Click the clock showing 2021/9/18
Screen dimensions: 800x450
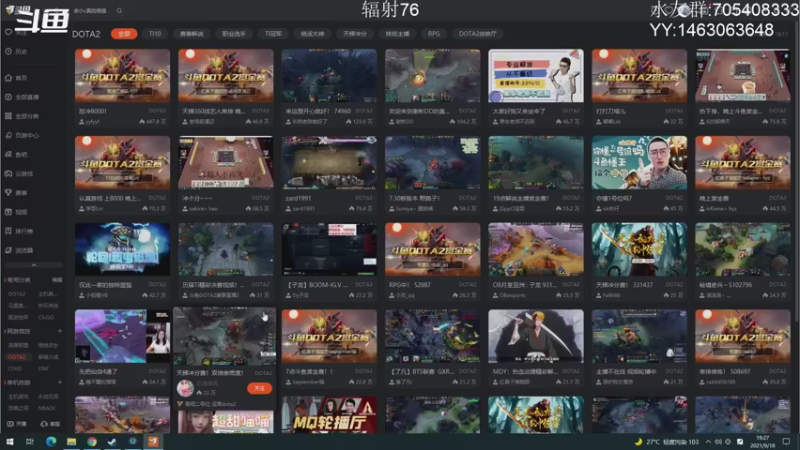[x=763, y=441]
